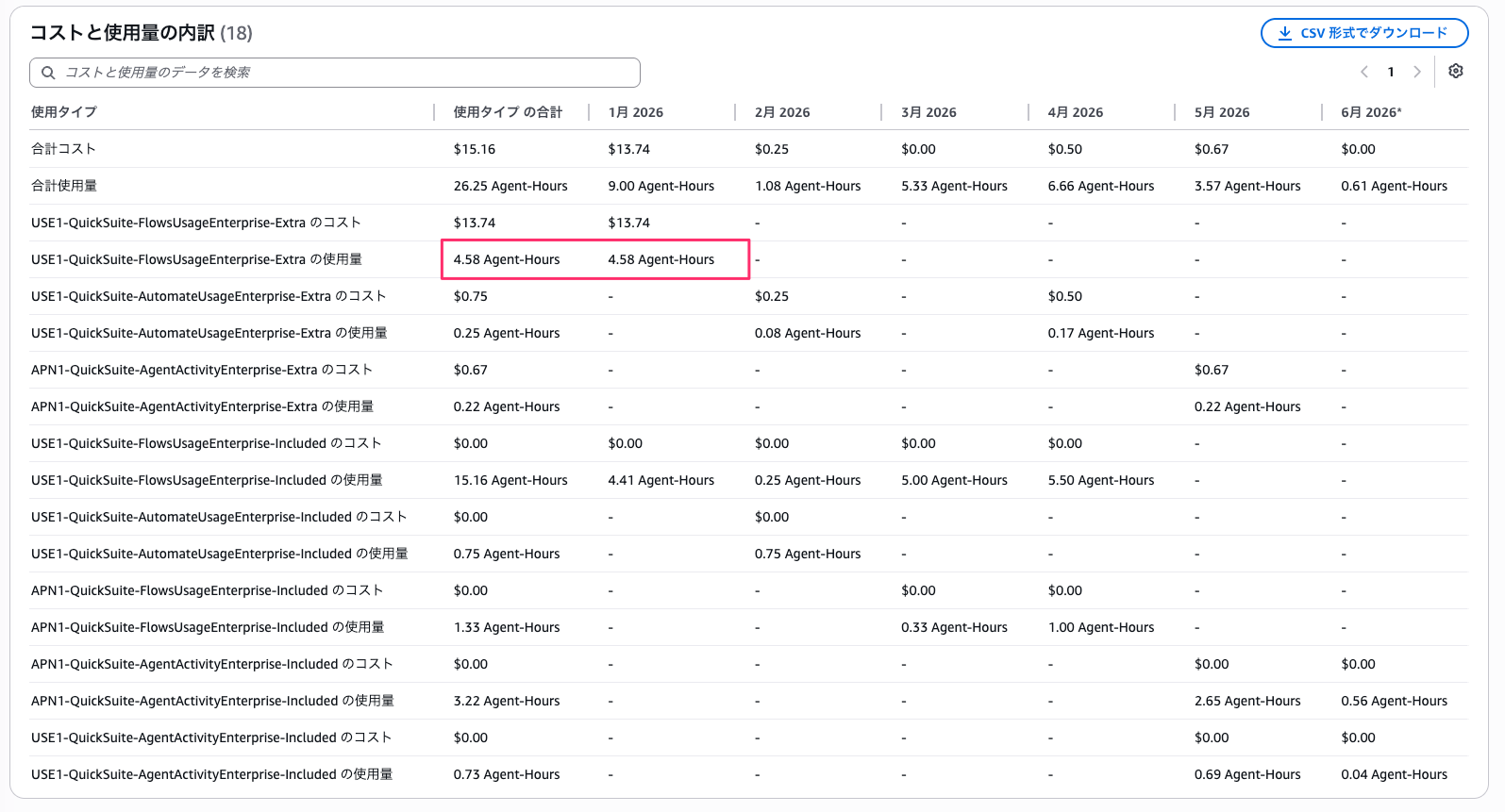Select USE1-QuickSuite-FlowsUsageEnterprise-Extra の使用量 row label

[x=196, y=259]
